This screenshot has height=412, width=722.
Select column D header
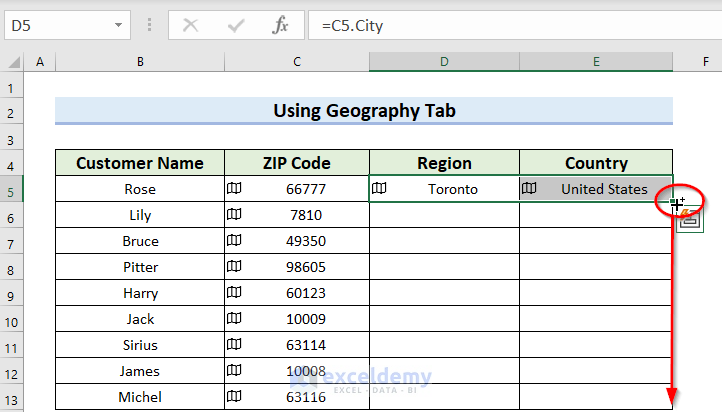[444, 62]
